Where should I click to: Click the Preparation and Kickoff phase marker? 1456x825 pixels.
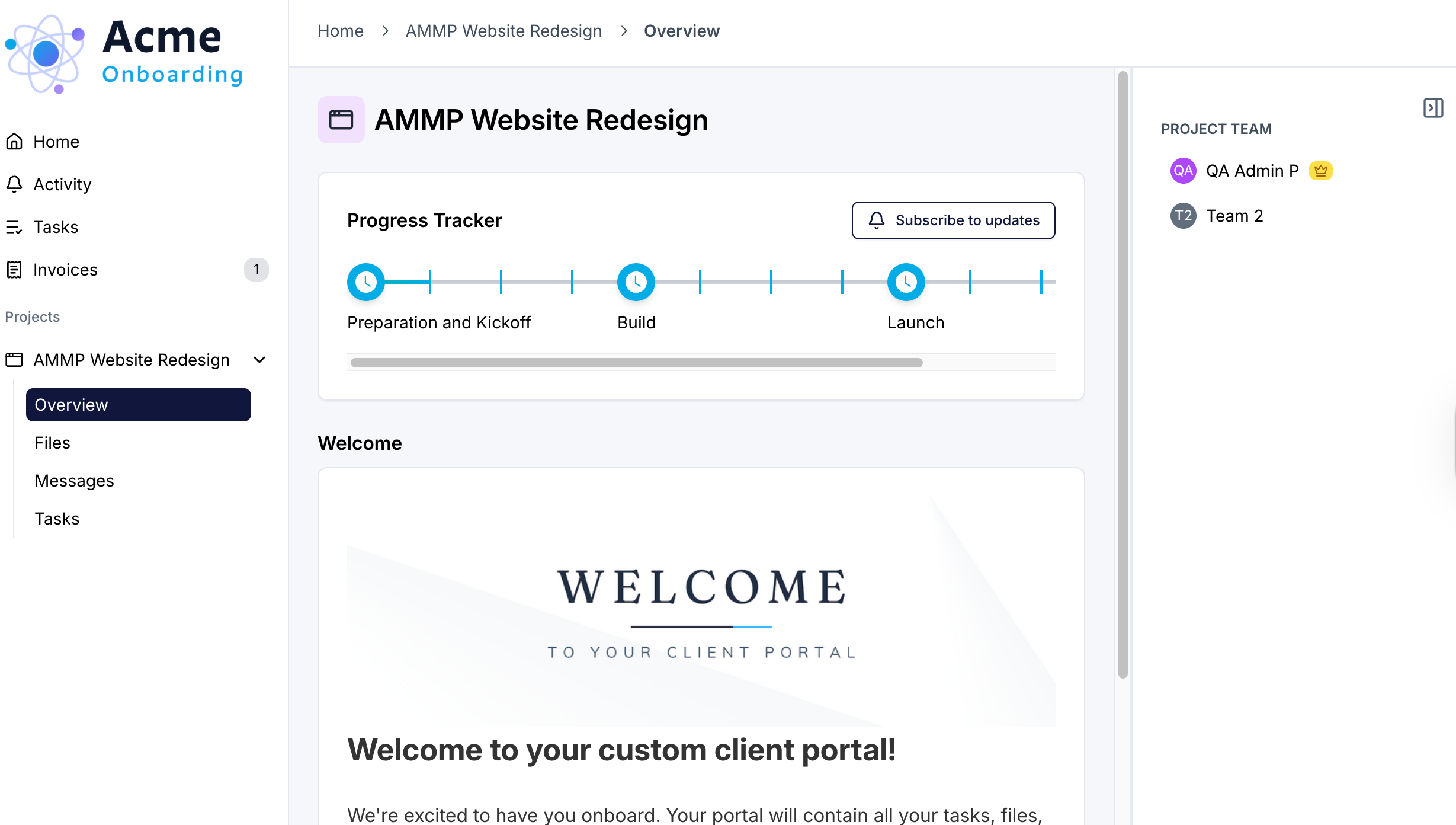365,282
